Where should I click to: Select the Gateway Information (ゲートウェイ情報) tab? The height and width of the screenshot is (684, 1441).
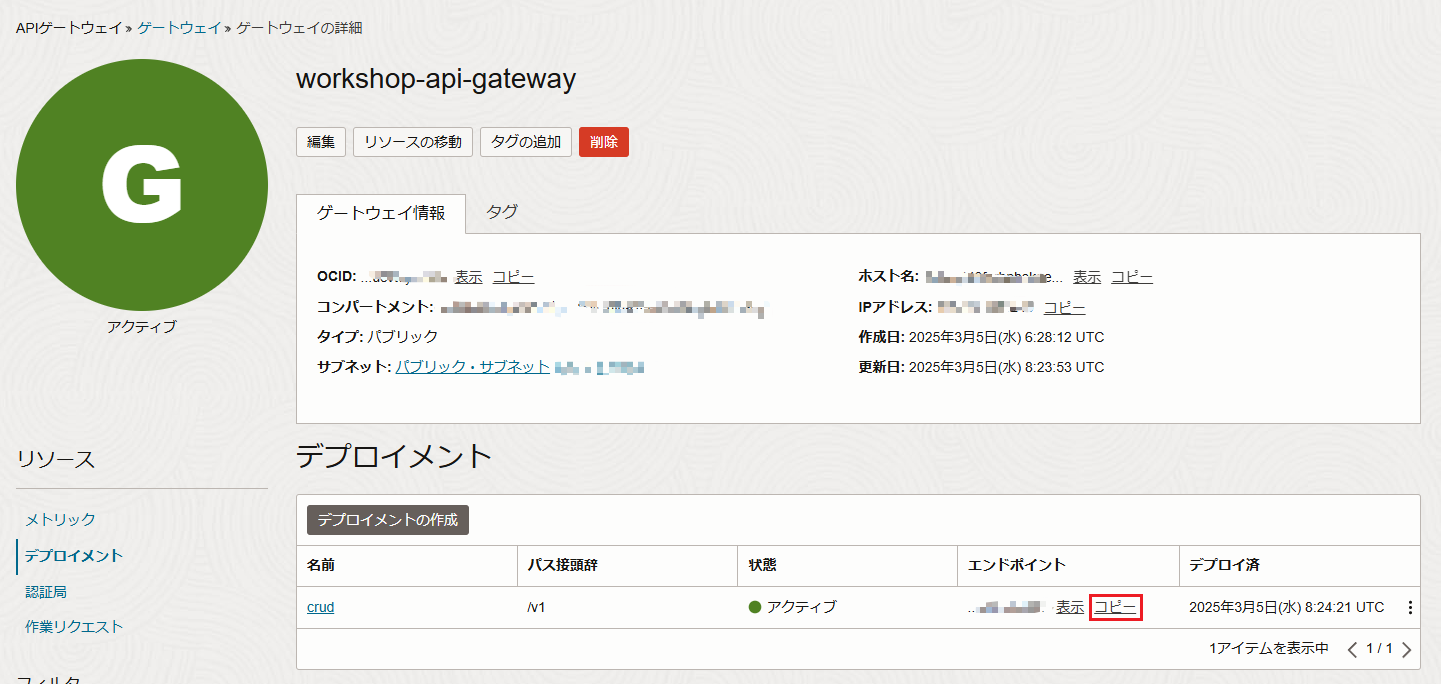pos(381,213)
